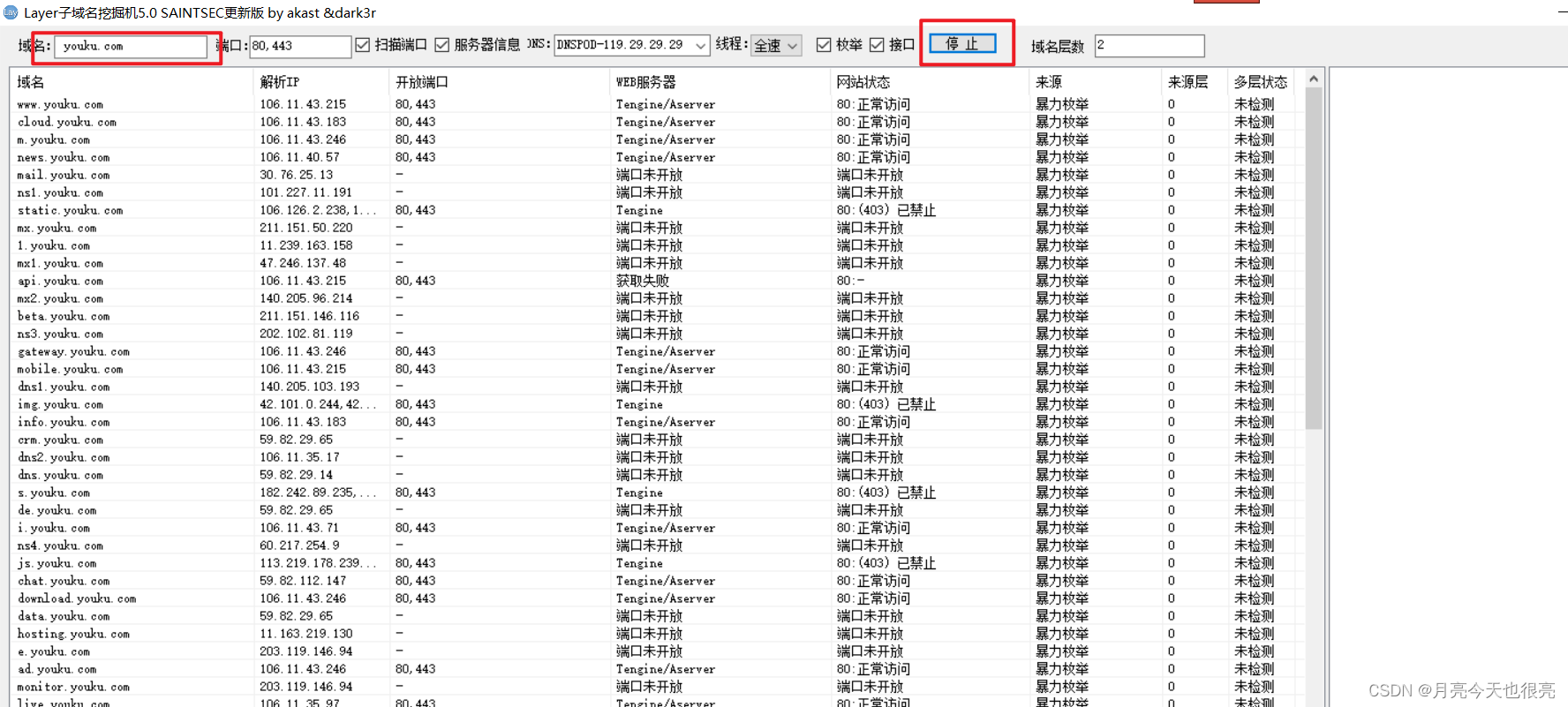Toggle the 枚举 checkbox
Viewport: 1568px width, 707px height.
tap(824, 45)
